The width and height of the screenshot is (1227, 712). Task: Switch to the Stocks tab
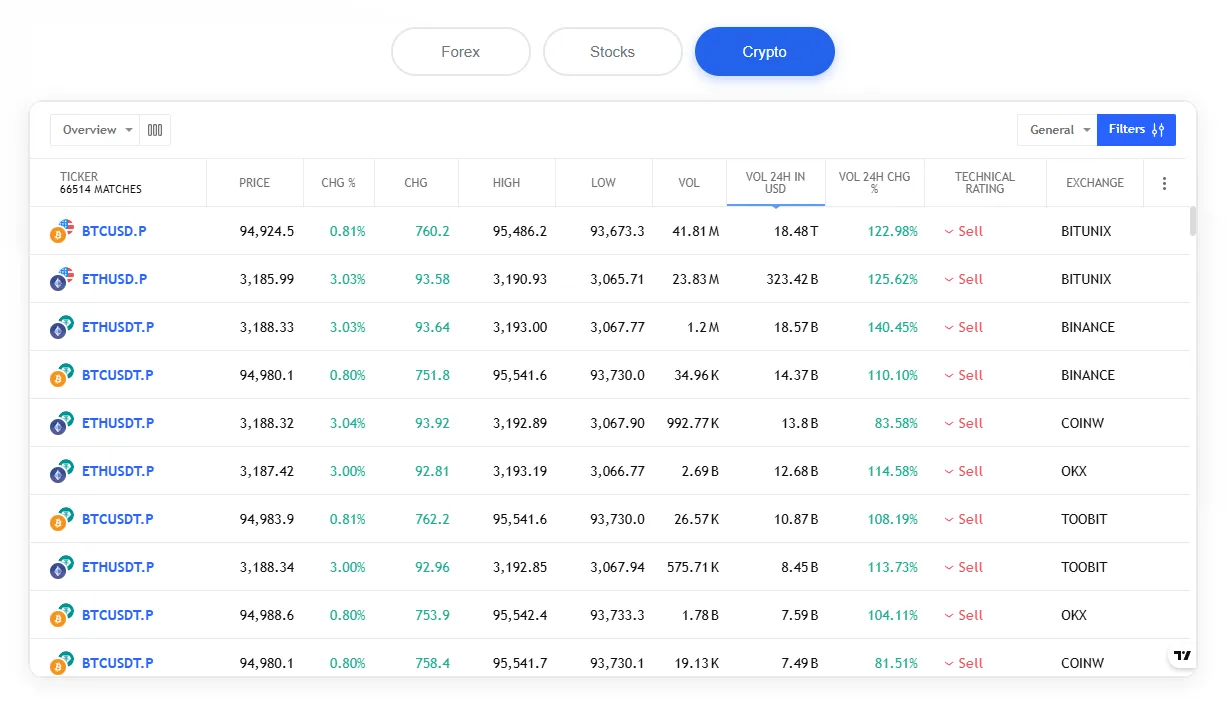(612, 52)
